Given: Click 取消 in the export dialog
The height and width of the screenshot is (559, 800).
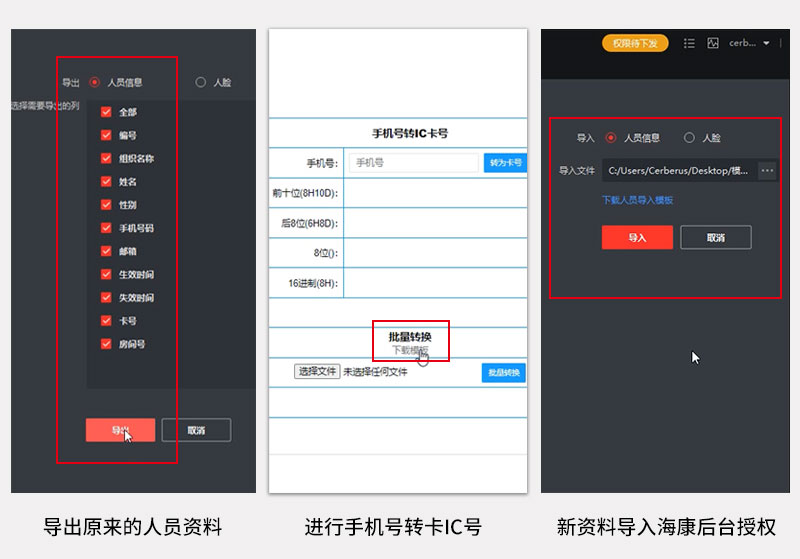Looking at the screenshot, I should point(196,430).
